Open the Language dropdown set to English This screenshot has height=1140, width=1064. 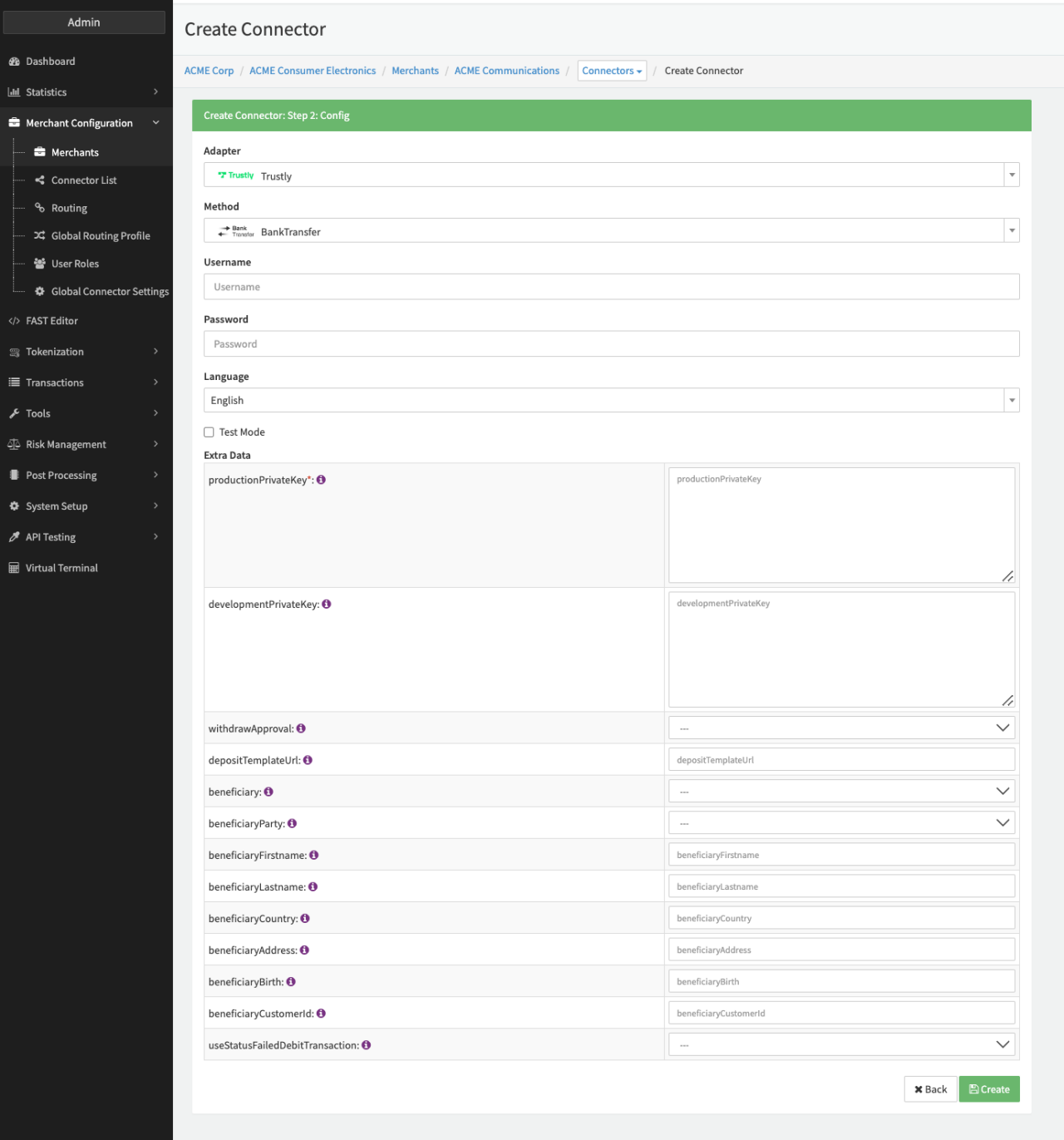[x=611, y=401]
